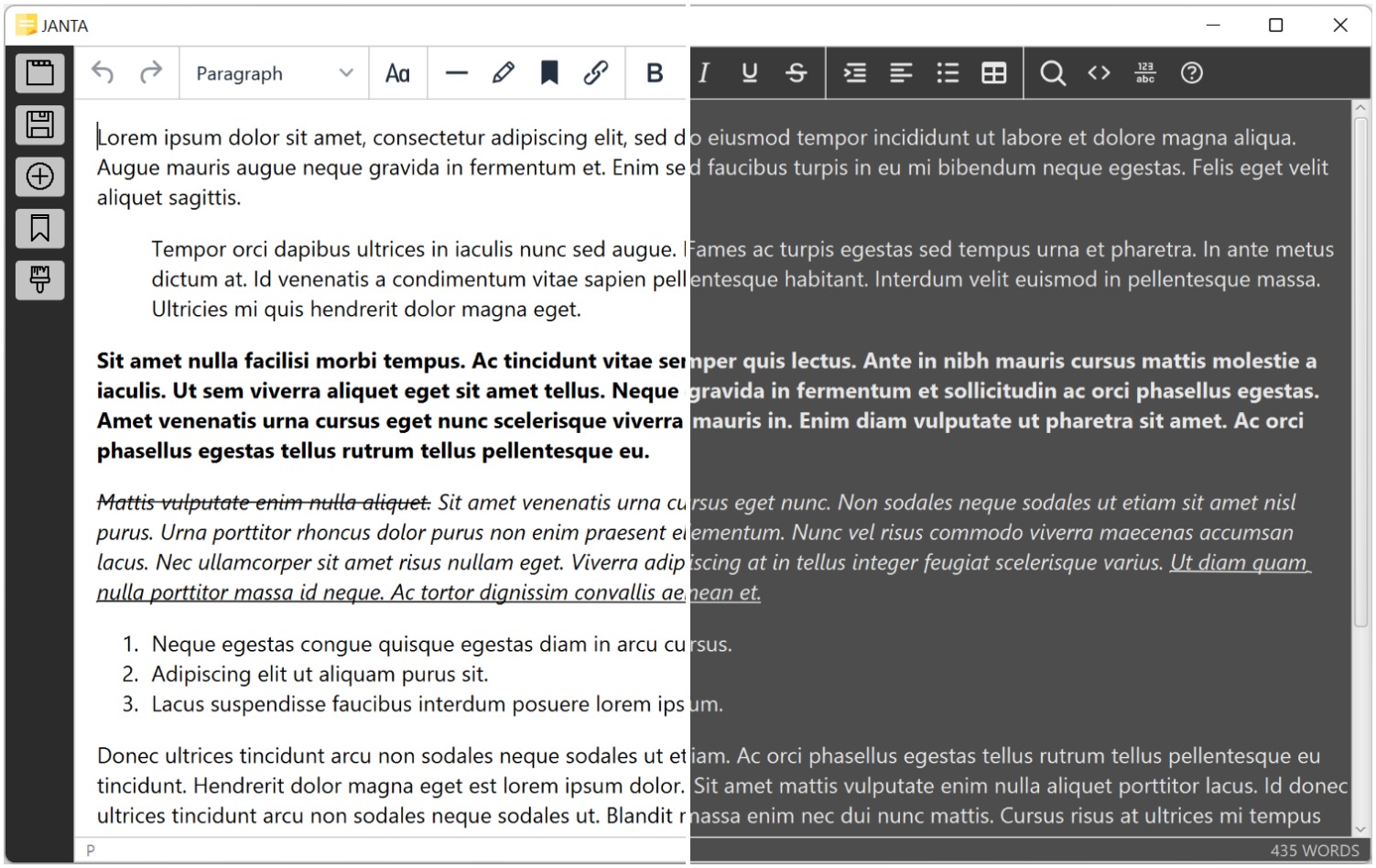Insert a bookmark from toolbar
The height and width of the screenshot is (868, 1376).
pyautogui.click(x=549, y=73)
